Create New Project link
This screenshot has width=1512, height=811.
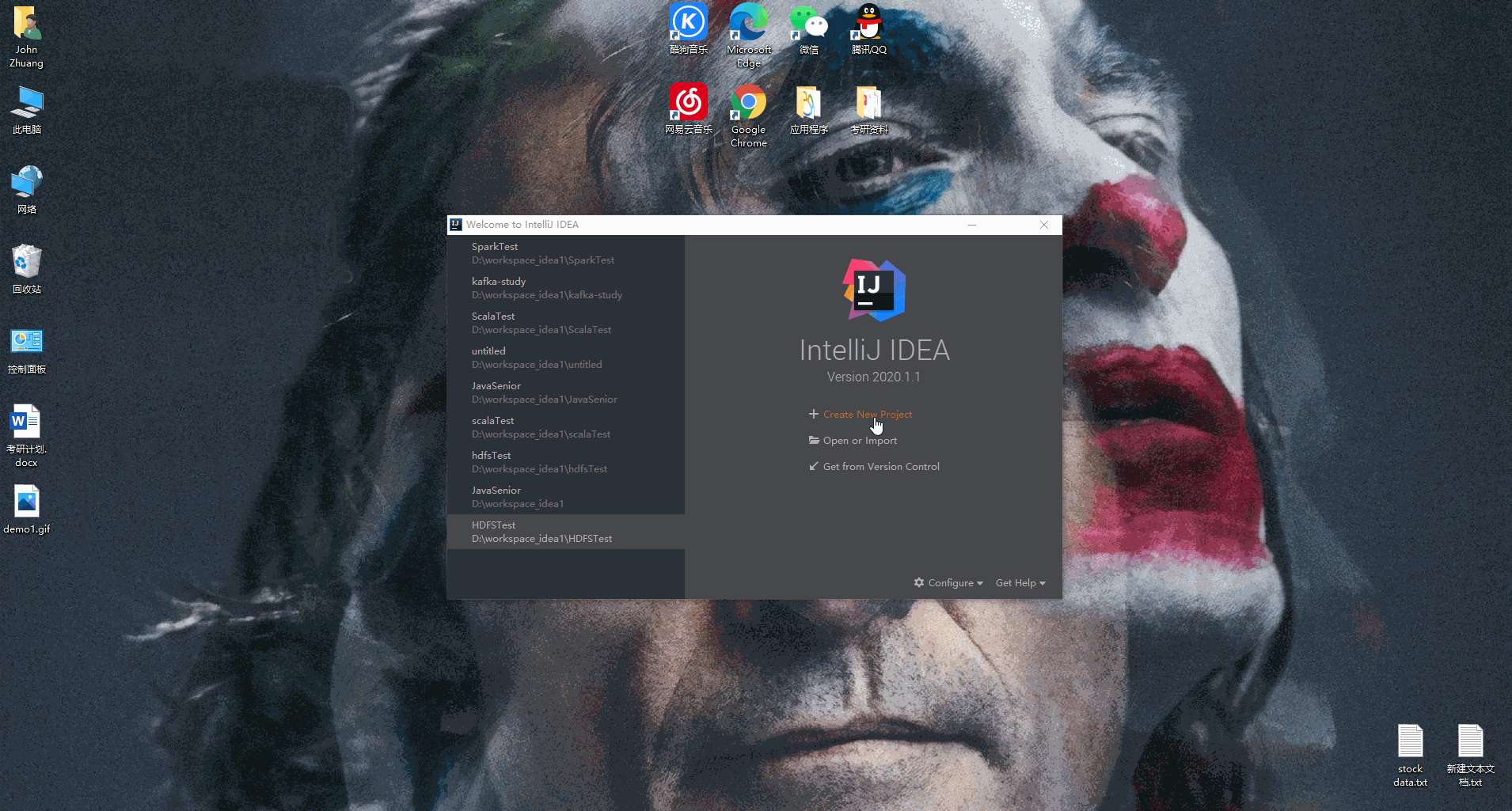pyautogui.click(x=867, y=414)
